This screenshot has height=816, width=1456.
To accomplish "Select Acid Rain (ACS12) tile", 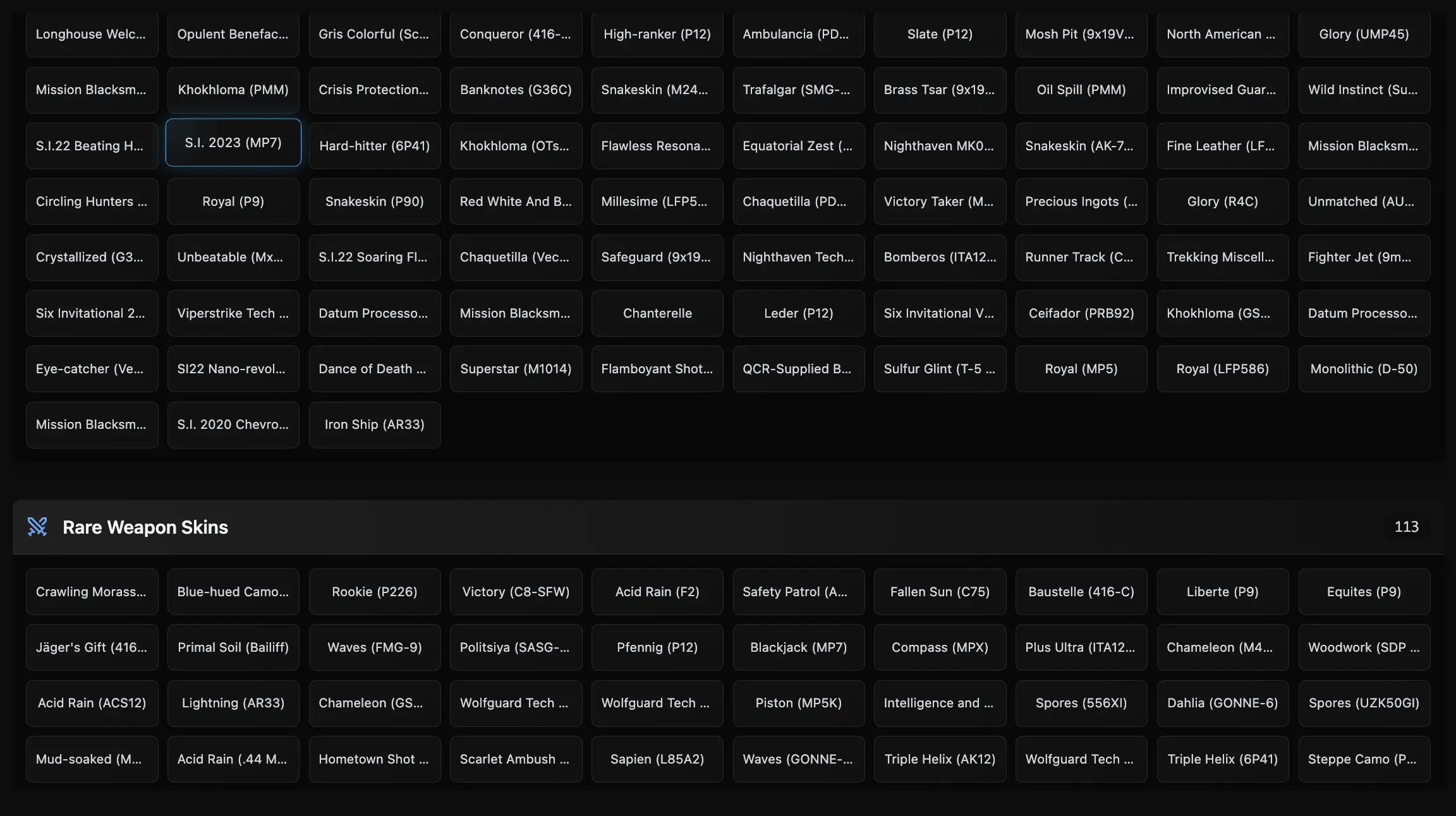I will (92, 703).
